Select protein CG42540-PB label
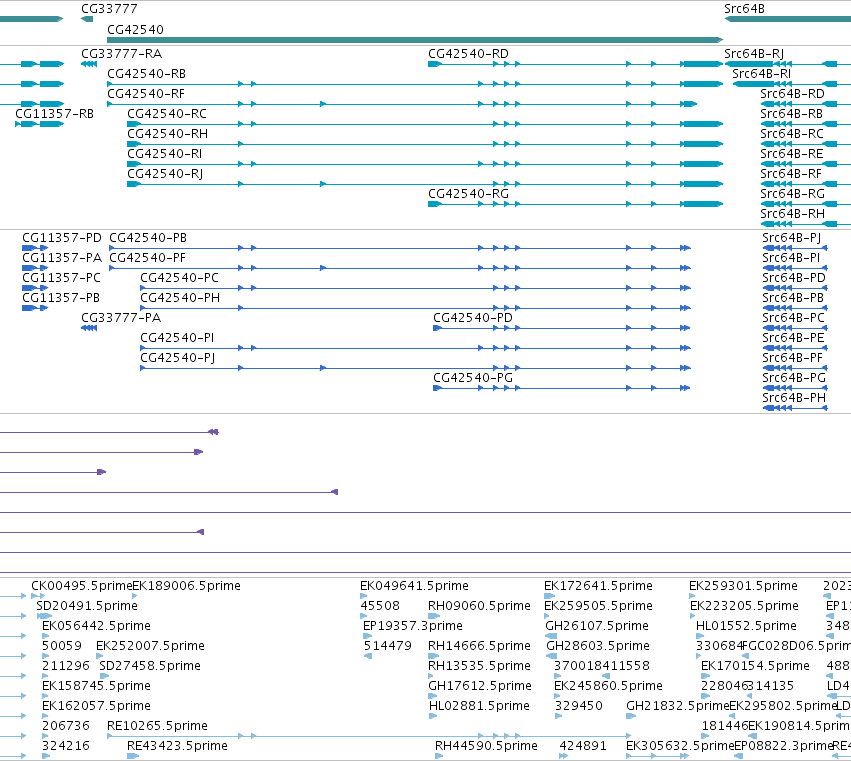This screenshot has height=761, width=851. 148,238
